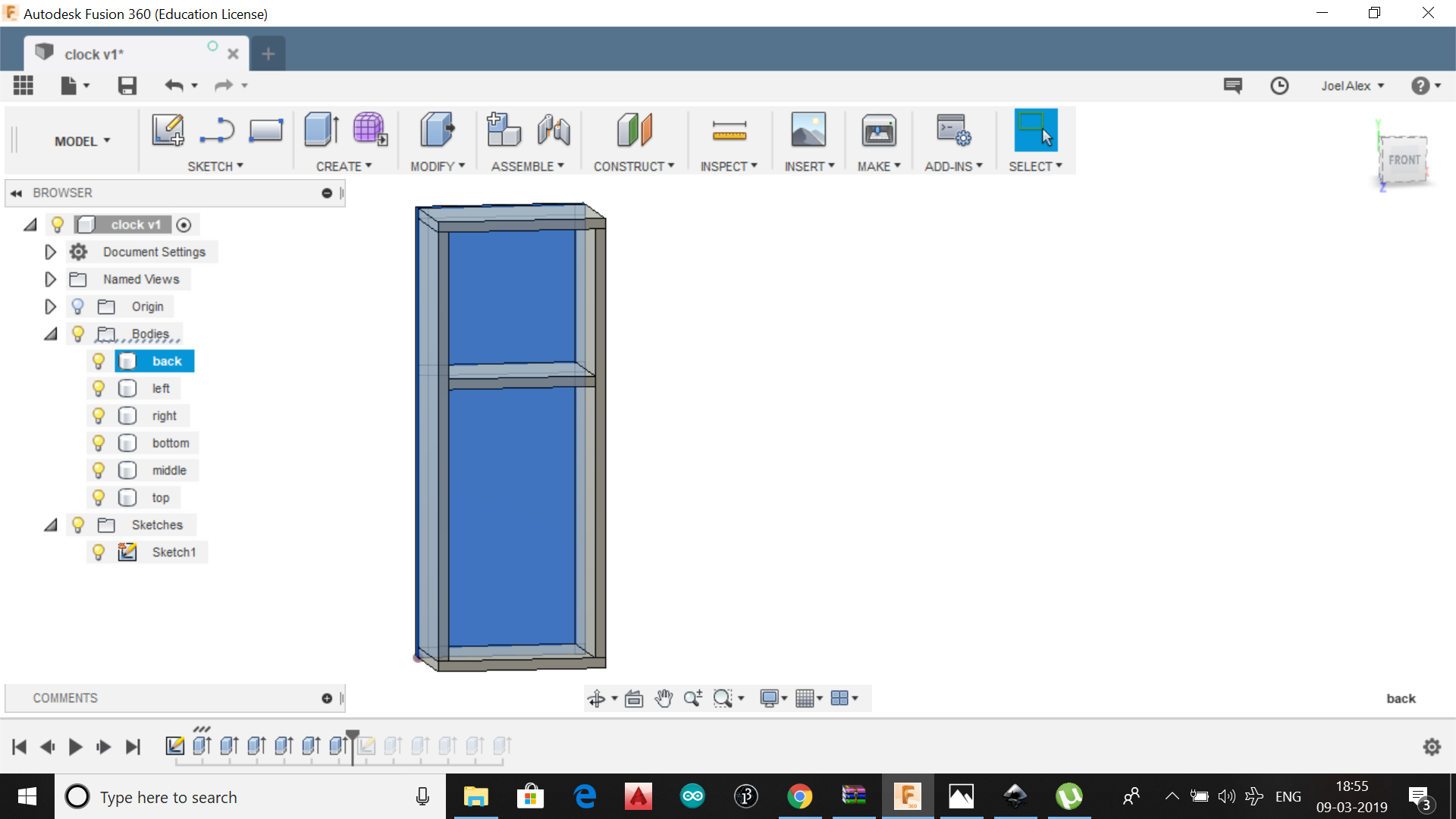Select the top body in the browser
This screenshot has height=819, width=1456.
point(160,497)
